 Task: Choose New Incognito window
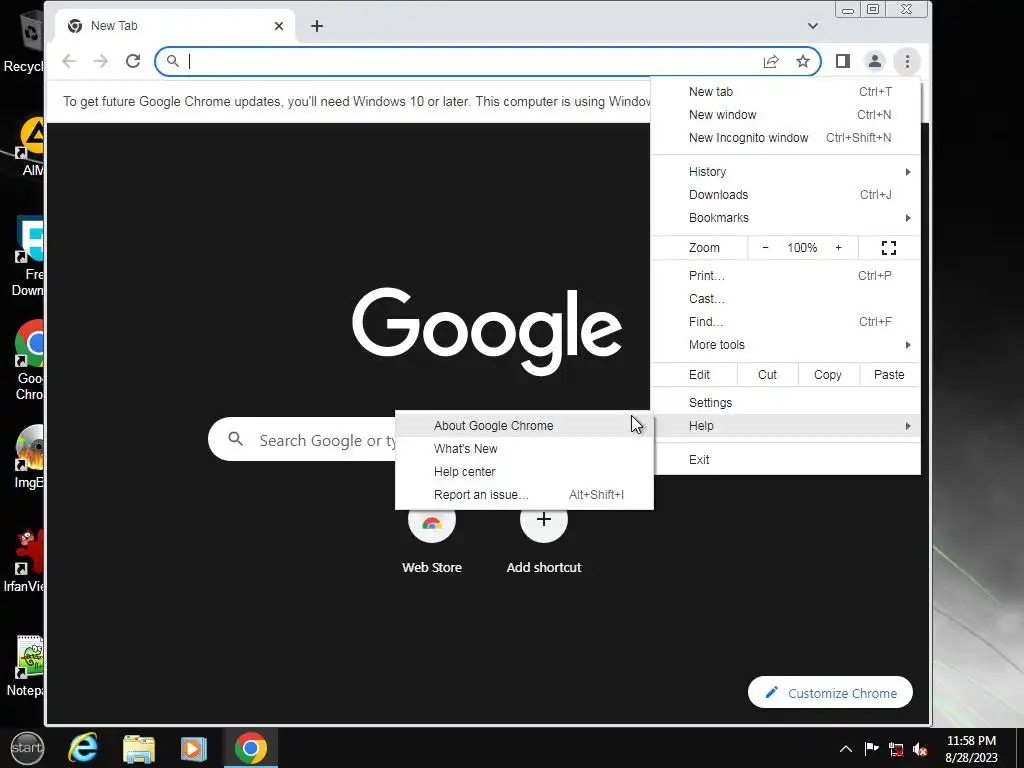click(x=786, y=138)
